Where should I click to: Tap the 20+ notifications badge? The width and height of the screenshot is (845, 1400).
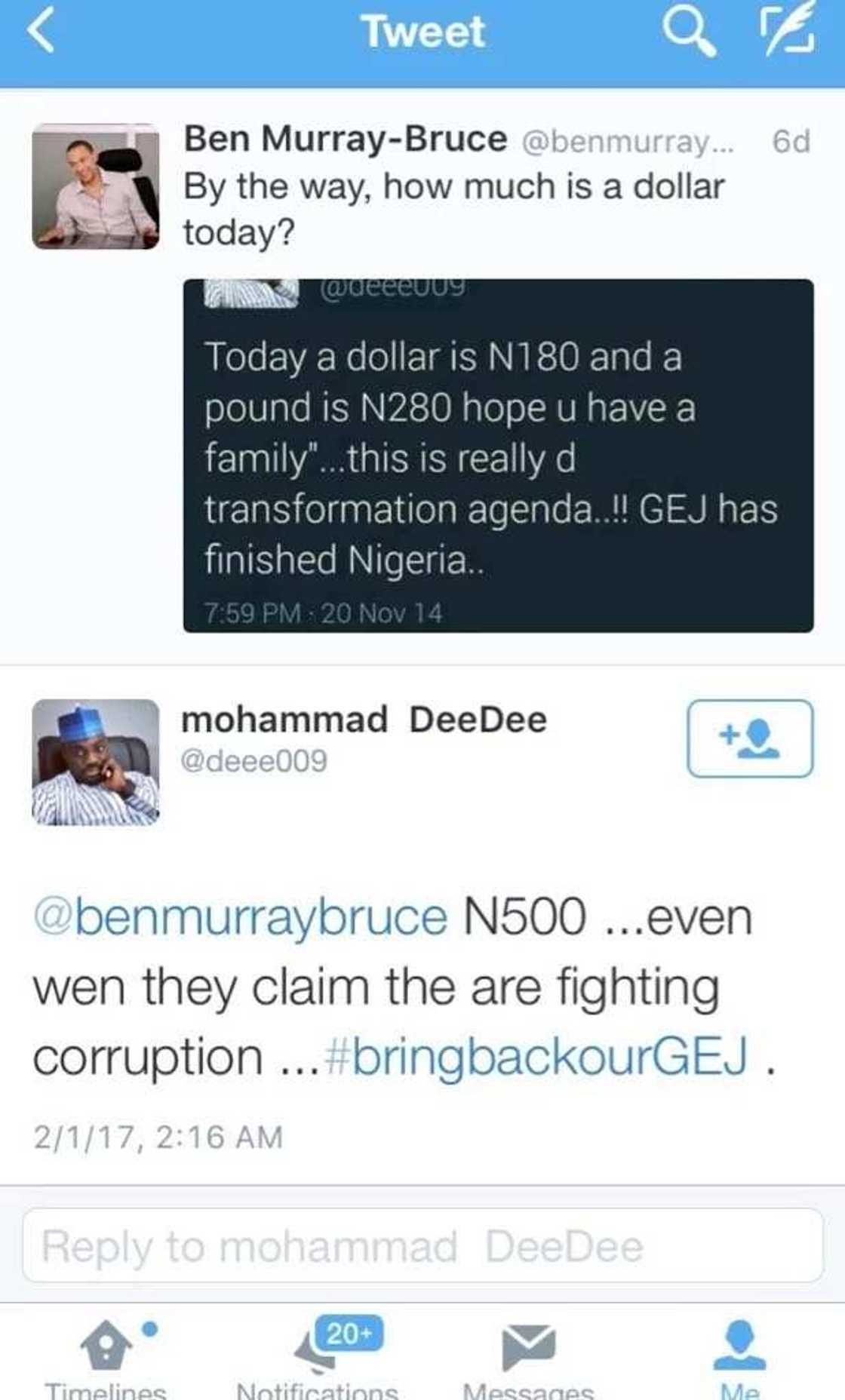[349, 1334]
